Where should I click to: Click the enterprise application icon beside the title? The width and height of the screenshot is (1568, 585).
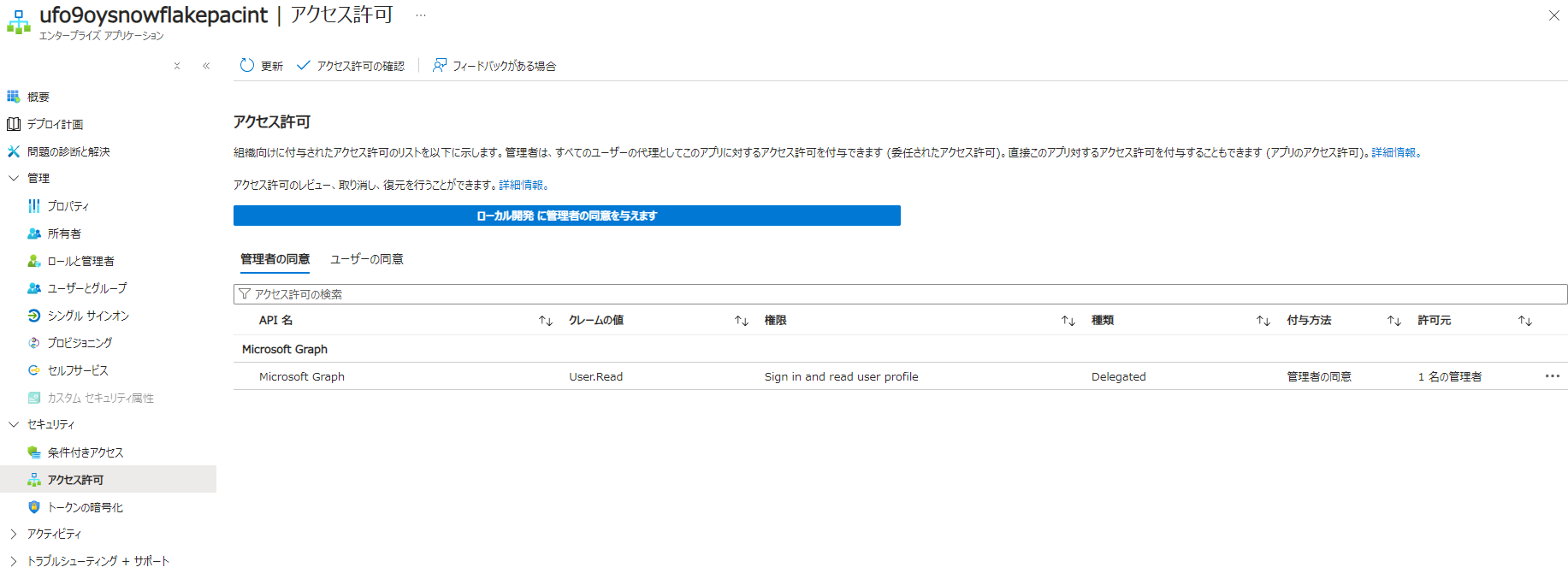[x=18, y=22]
